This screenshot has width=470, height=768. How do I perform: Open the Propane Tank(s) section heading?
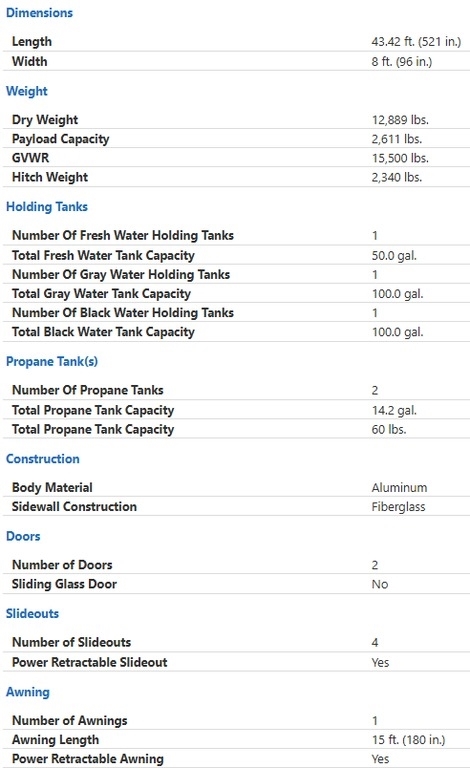coord(52,361)
